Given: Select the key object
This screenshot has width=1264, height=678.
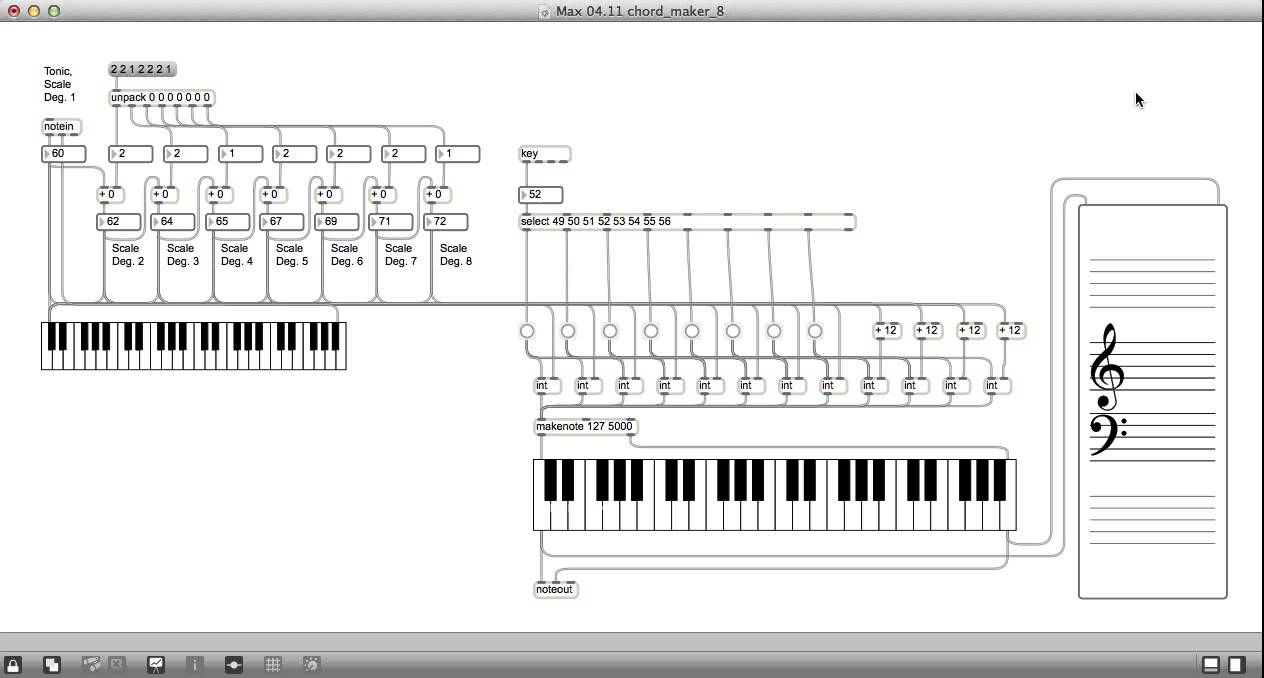Looking at the screenshot, I should coord(545,154).
